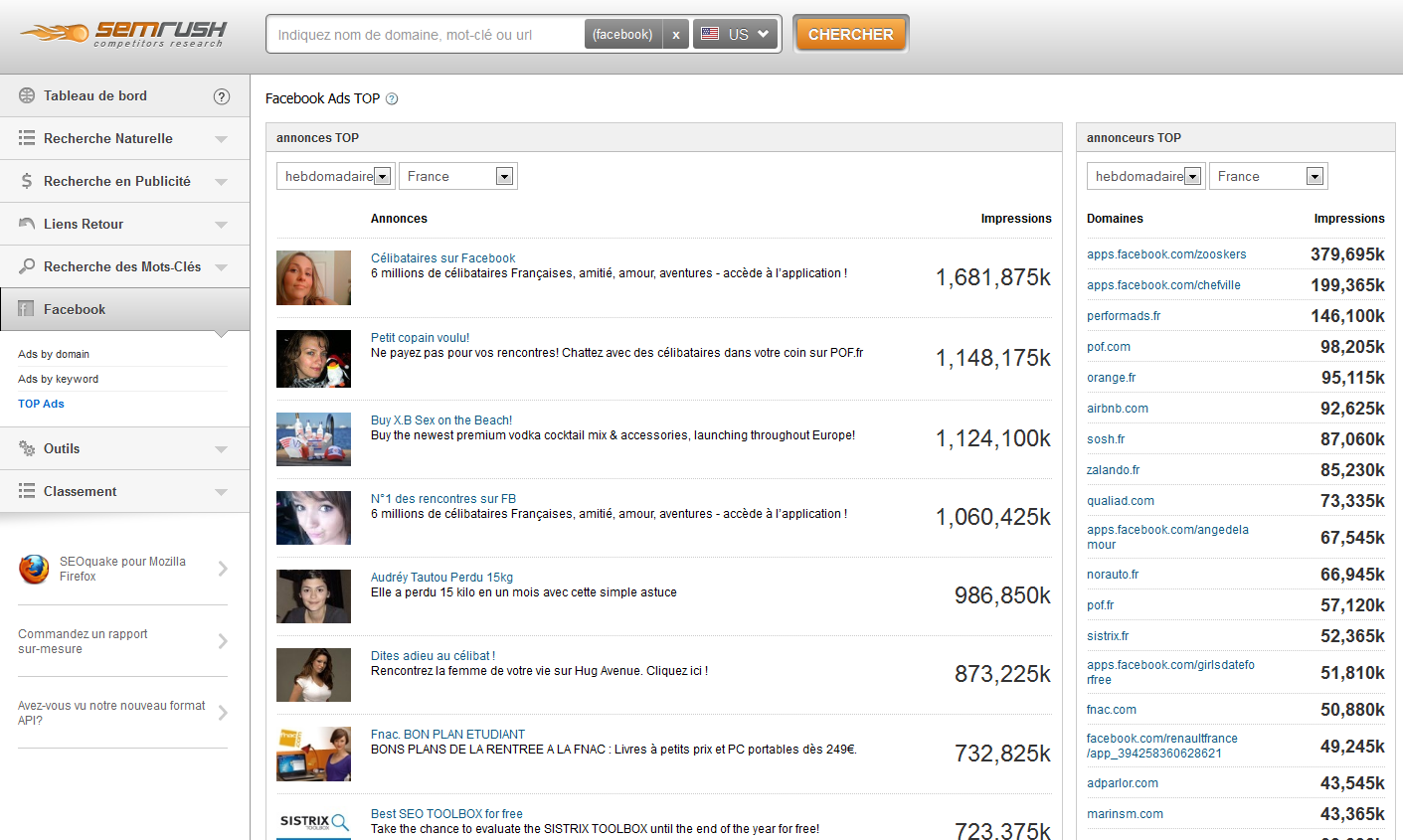
Task: Click the Outils gear icon
Action: (27, 448)
